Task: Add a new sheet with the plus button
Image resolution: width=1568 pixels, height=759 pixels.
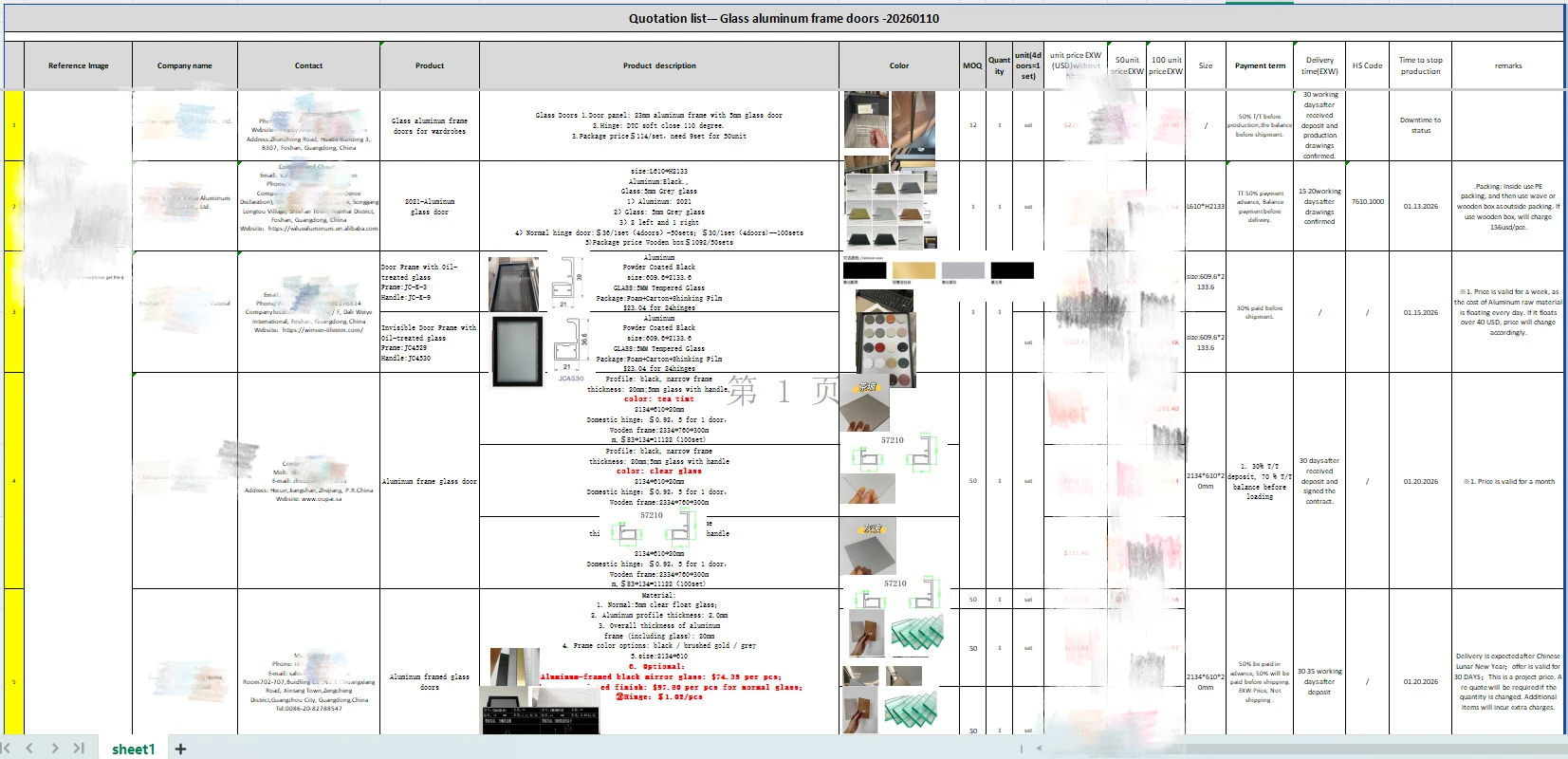Action: point(180,749)
